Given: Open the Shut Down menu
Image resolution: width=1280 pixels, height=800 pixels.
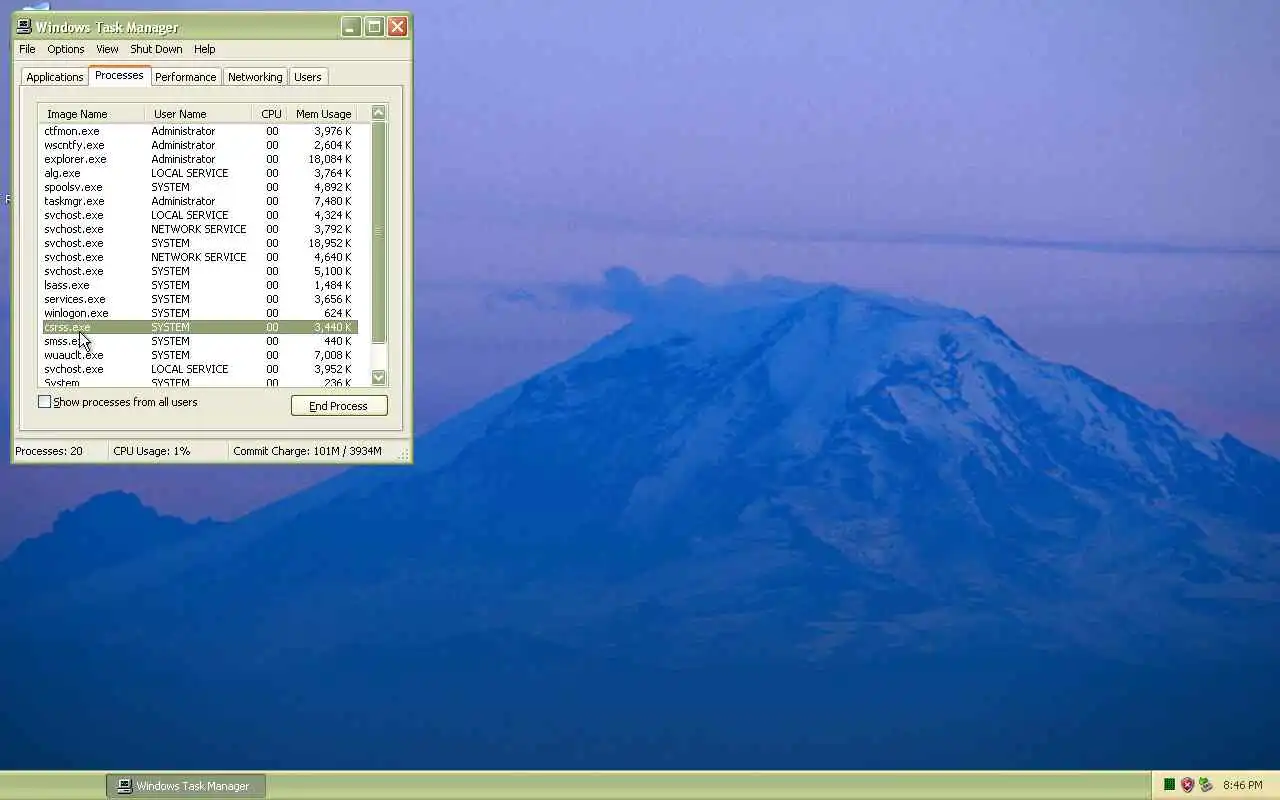Looking at the screenshot, I should tap(156, 49).
